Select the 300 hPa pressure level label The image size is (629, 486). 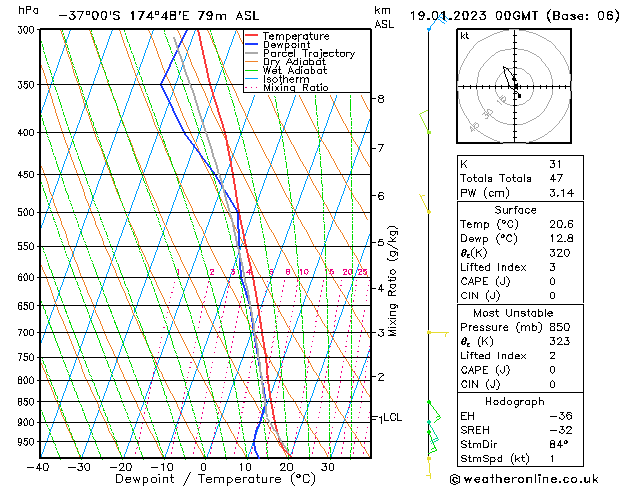(26, 30)
